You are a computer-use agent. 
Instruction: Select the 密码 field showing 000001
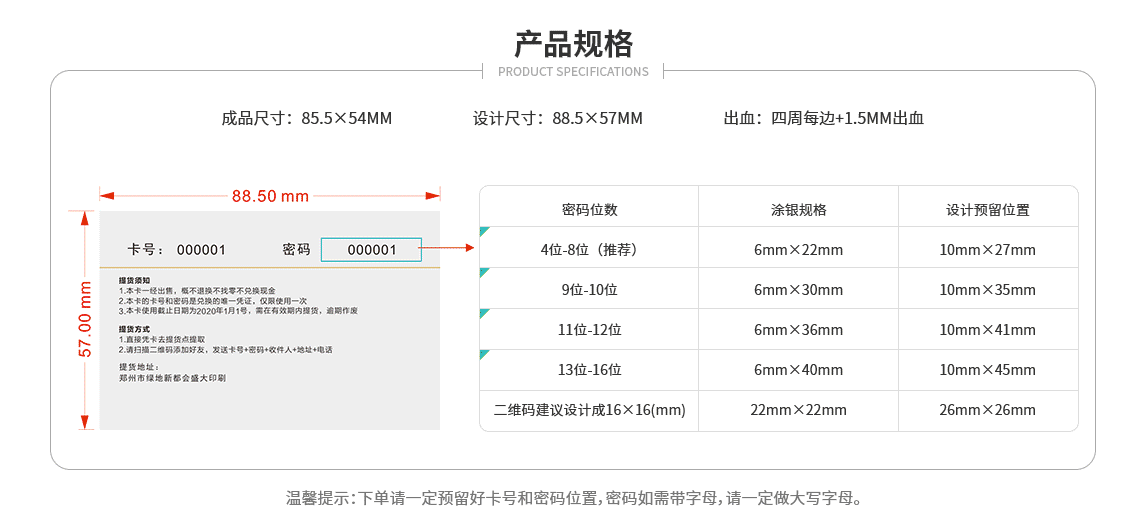(x=371, y=249)
